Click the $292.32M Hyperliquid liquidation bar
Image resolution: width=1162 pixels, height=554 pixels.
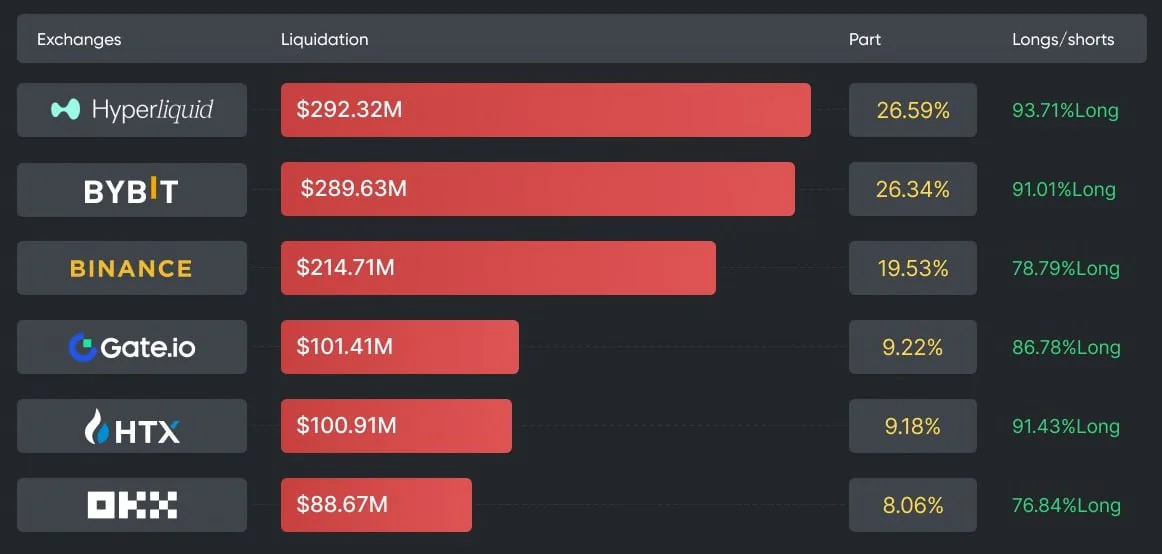(545, 110)
